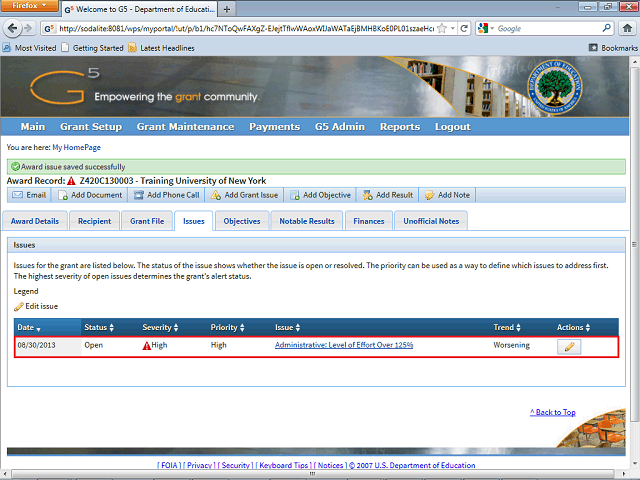Open the Administrative: Level of Effort issue link
Image resolution: width=640 pixels, height=480 pixels.
click(344, 345)
